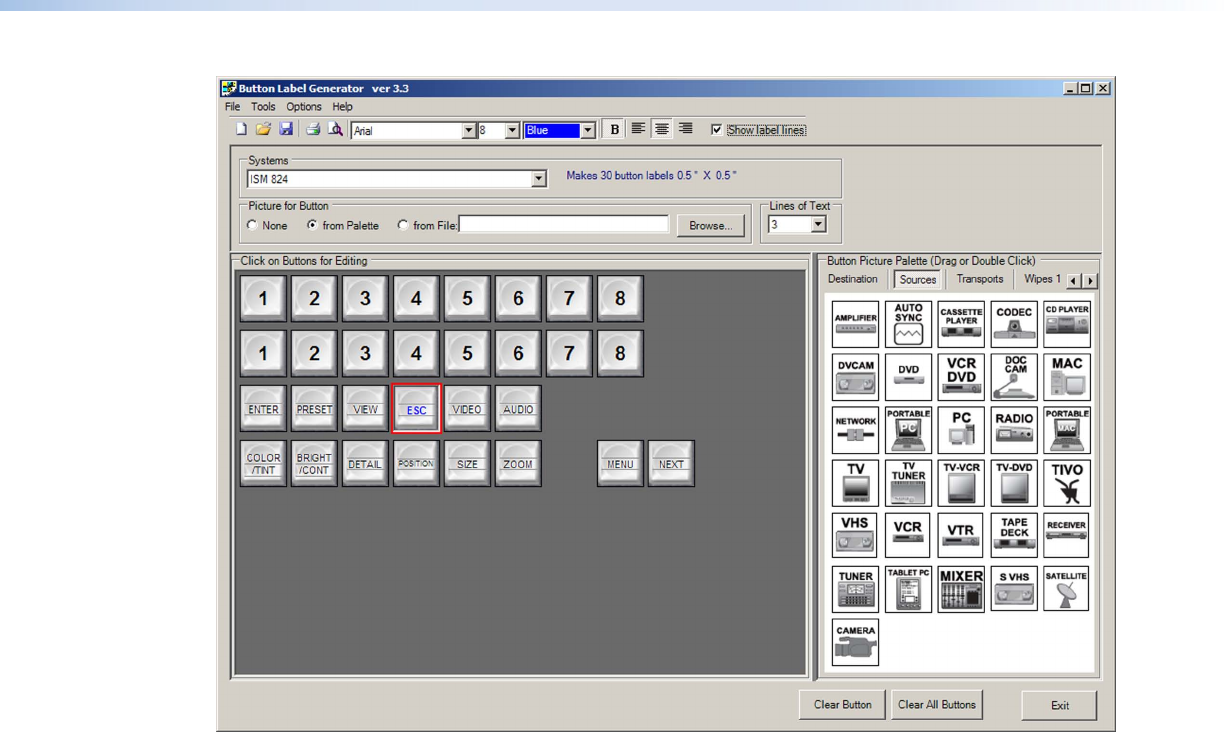Open the Blue text color dropdown
The height and width of the screenshot is (732, 1224).
click(x=588, y=130)
